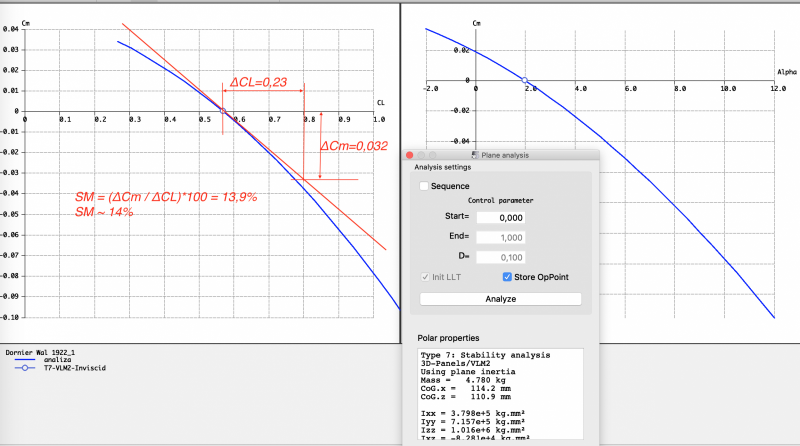
Task: Toggle the Store OpPoint checkbox
Action: click(506, 277)
